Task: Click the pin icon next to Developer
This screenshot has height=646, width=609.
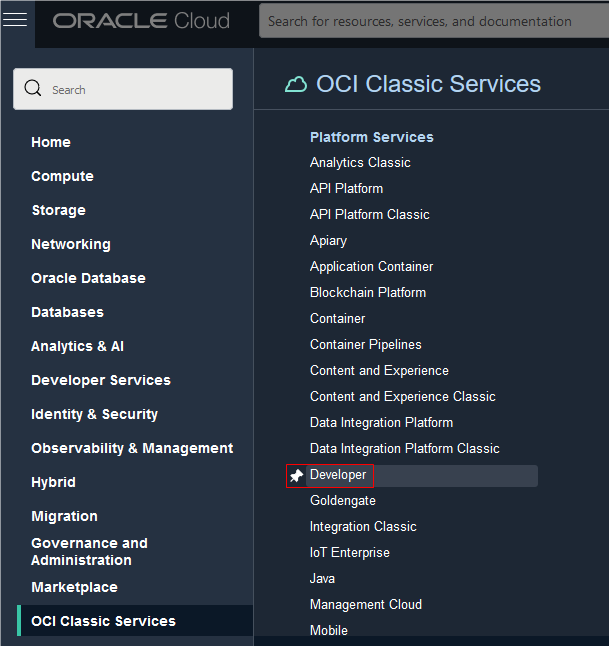Action: tap(296, 476)
